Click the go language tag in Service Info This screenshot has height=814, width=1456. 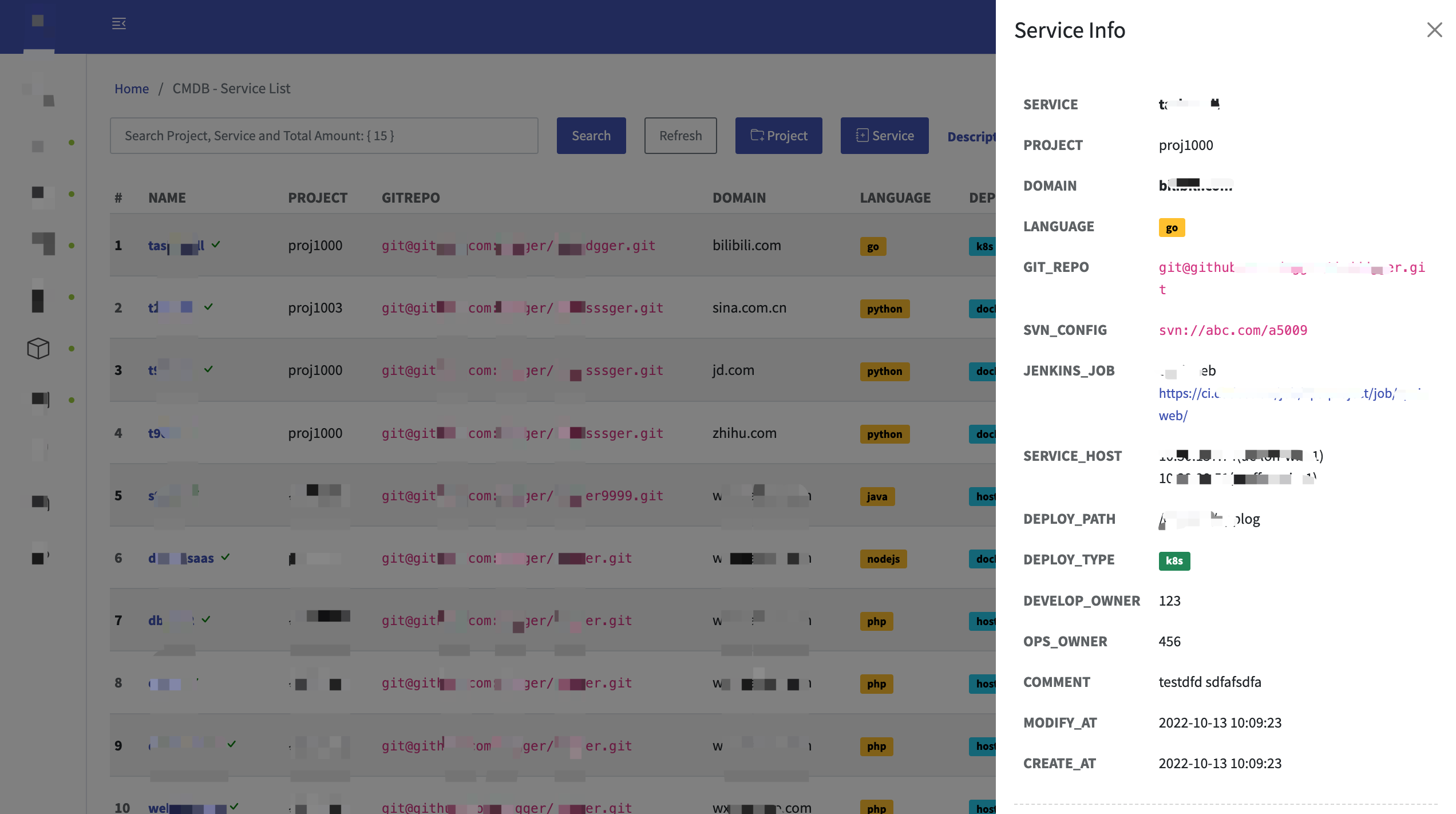tap(1172, 228)
